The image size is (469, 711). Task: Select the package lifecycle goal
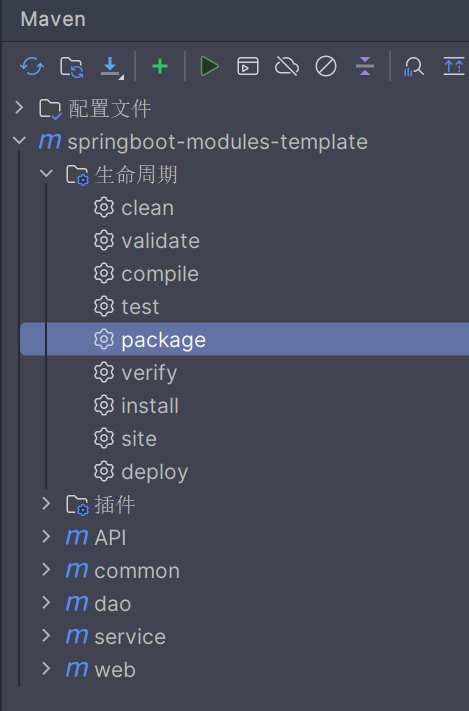(x=244, y=339)
